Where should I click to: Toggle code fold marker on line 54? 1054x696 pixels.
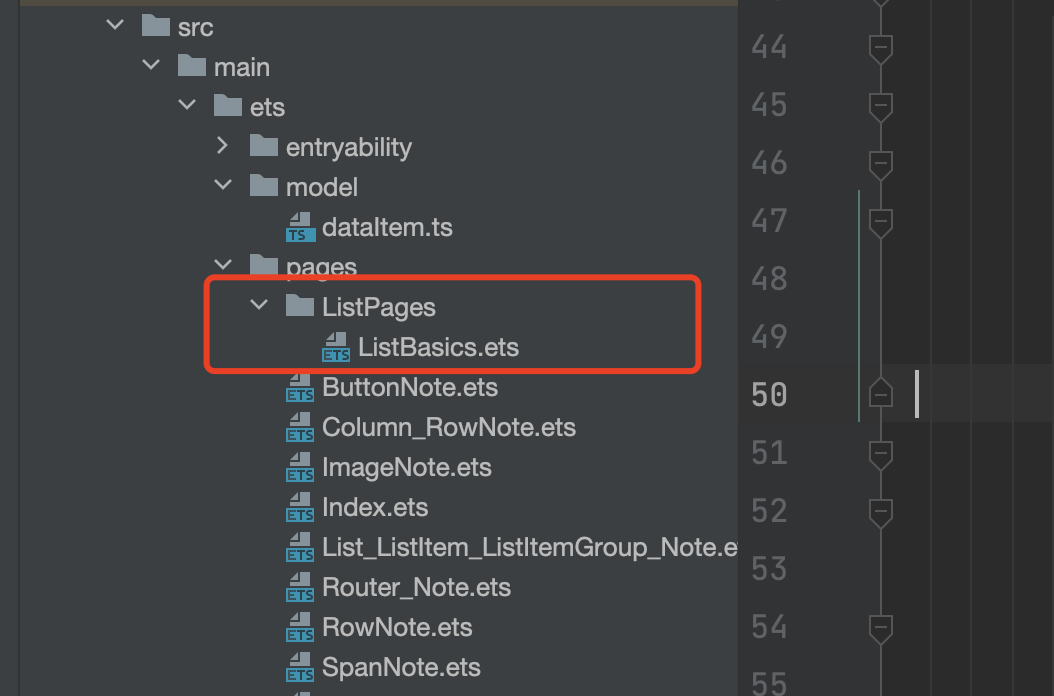click(881, 628)
